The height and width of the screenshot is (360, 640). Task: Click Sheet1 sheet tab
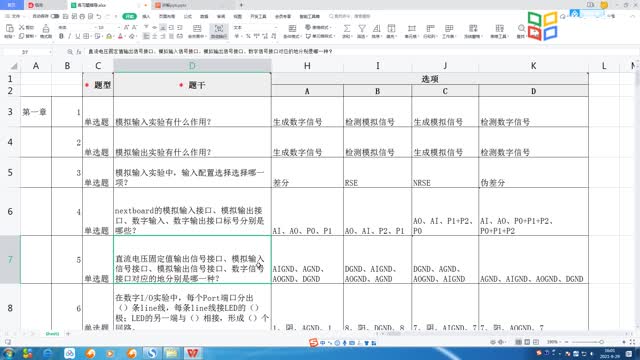coord(52,334)
